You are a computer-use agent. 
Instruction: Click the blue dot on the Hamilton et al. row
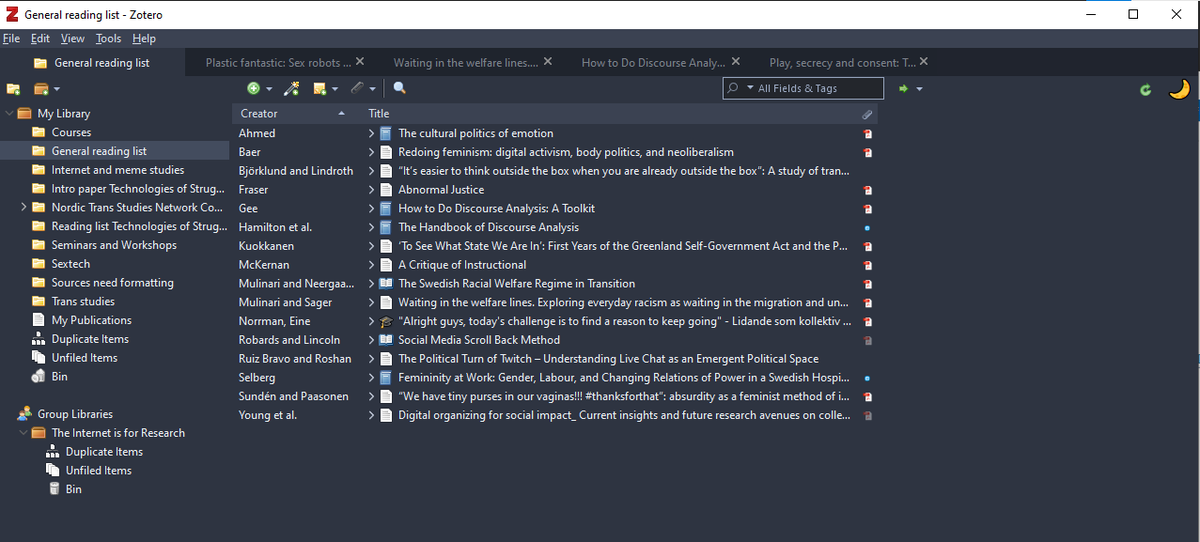point(867,228)
